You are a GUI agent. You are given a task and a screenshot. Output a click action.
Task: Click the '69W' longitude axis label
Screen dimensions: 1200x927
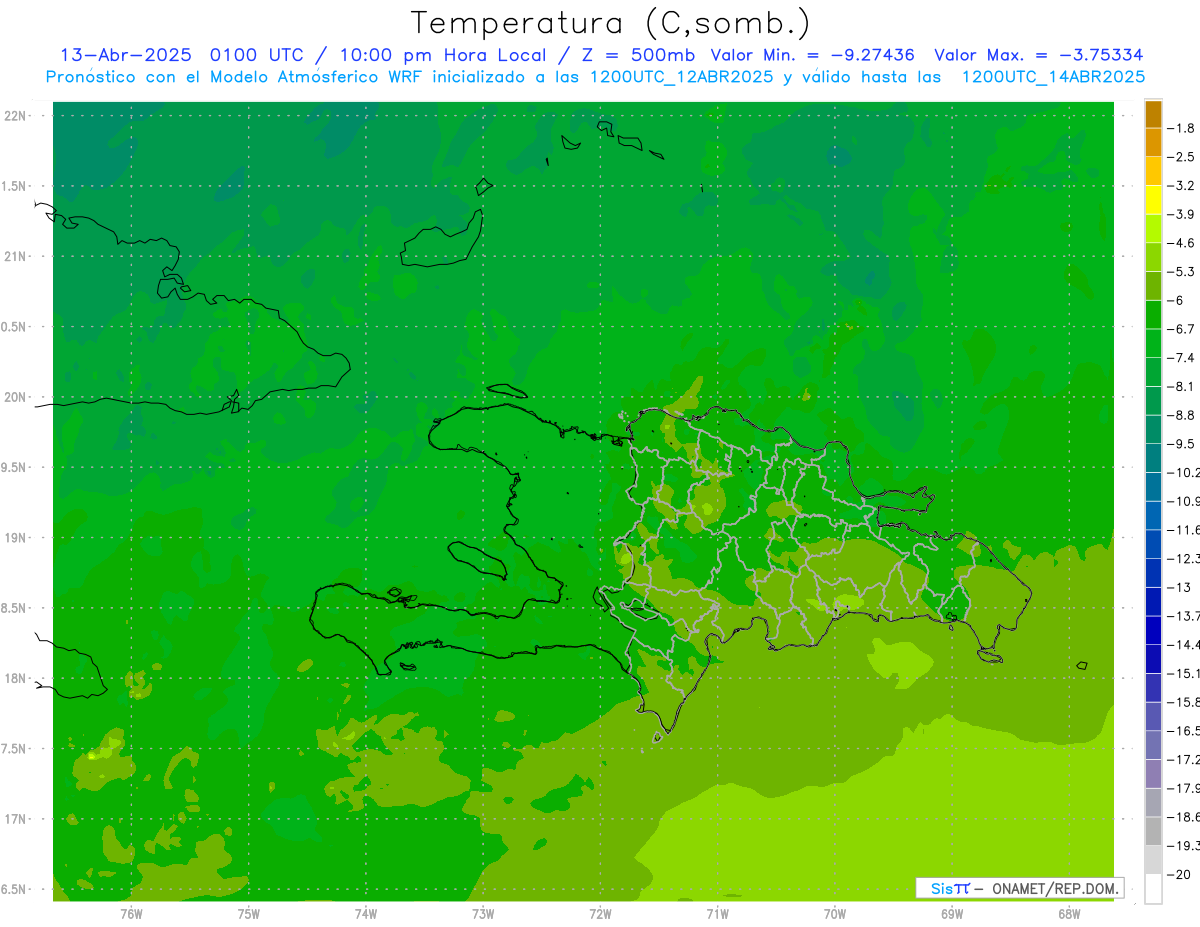pos(952,914)
